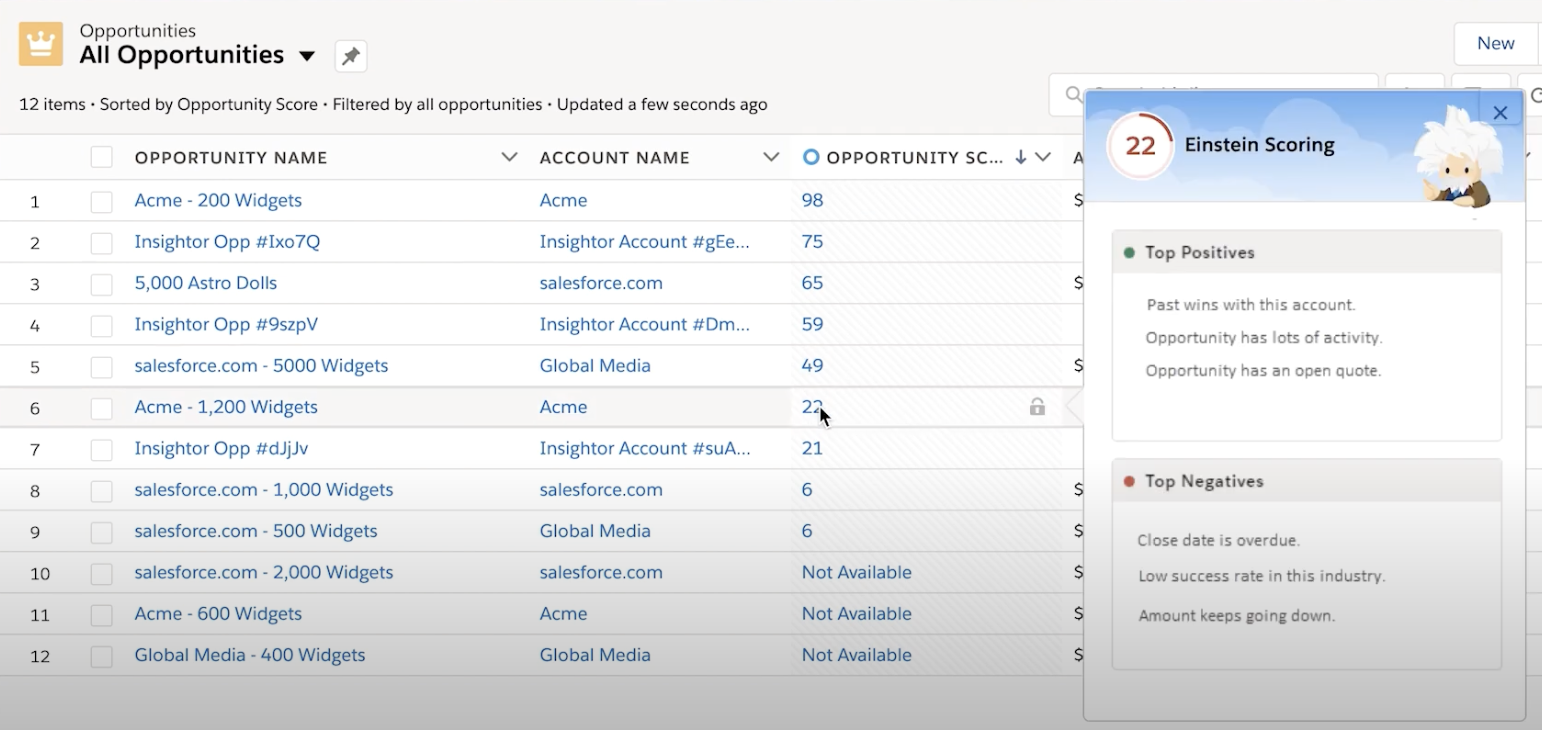Click 'Close date is overdue.' text
The image size is (1542, 730).
pos(1218,540)
